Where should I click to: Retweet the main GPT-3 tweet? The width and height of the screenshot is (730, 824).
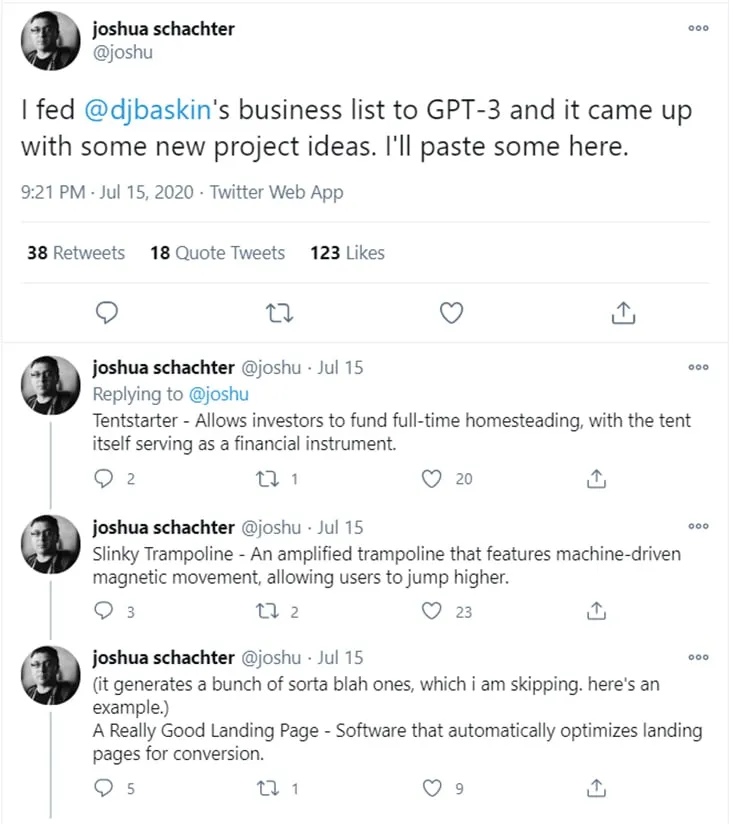(279, 312)
